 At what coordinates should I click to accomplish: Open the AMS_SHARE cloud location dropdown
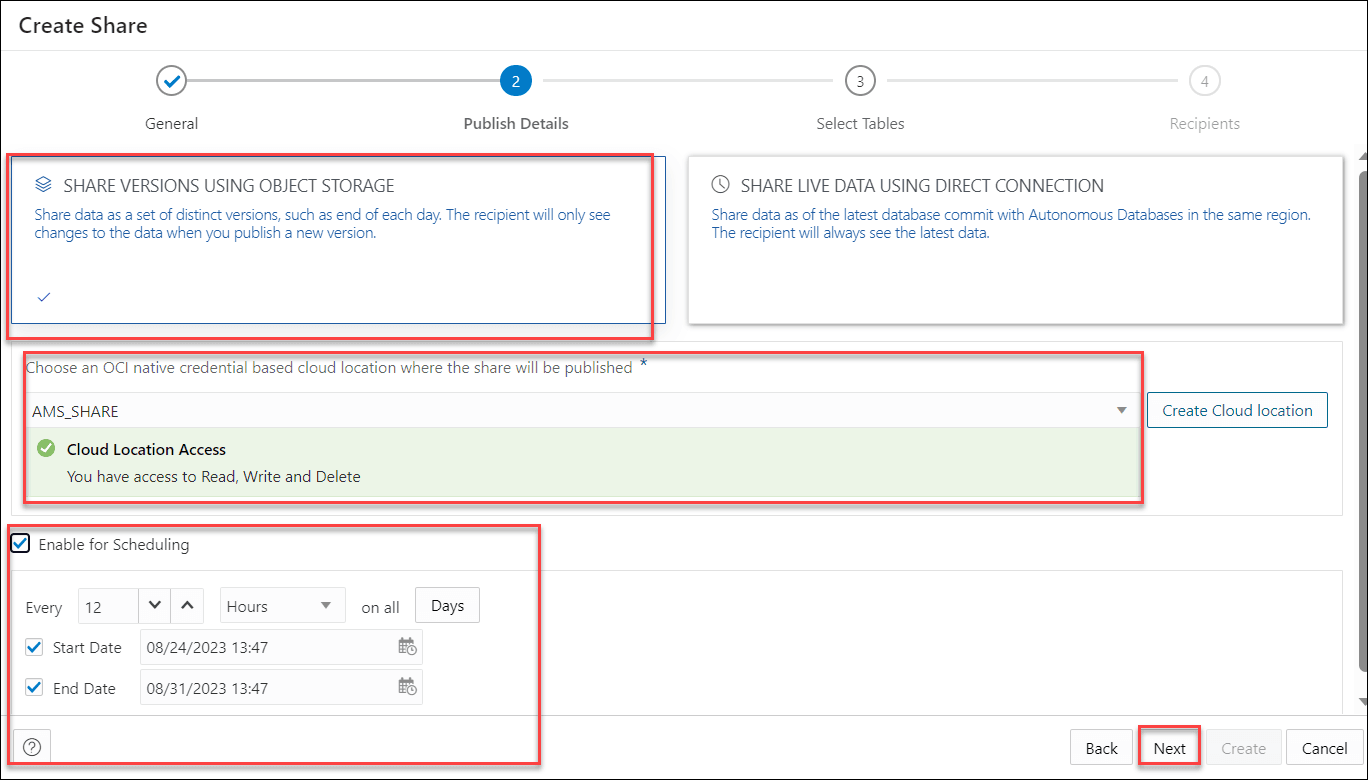click(1120, 409)
